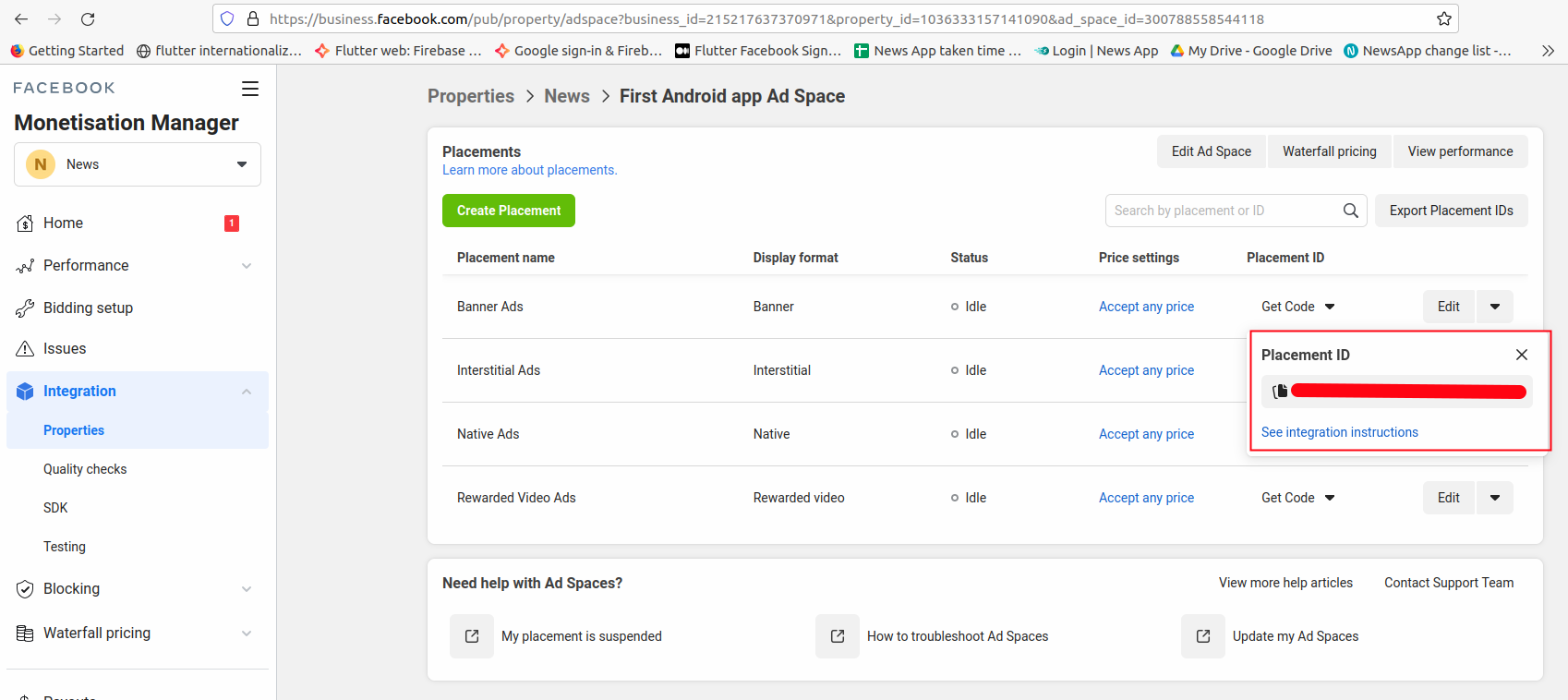The height and width of the screenshot is (700, 1568).
Task: Open See integration instructions link
Action: [x=1339, y=432]
